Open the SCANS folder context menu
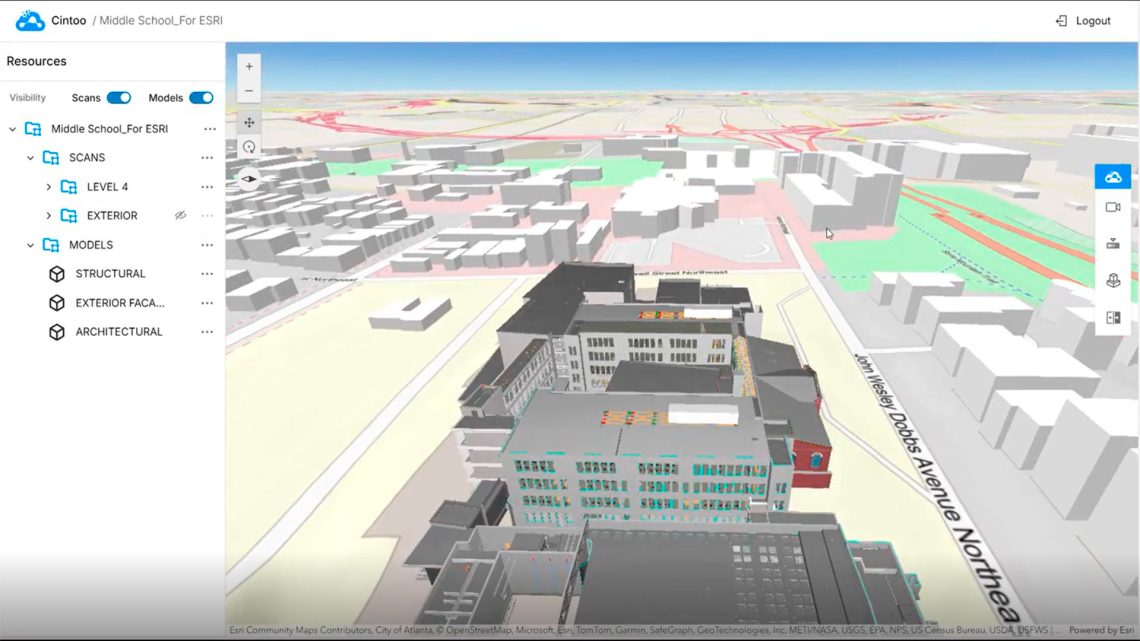 tap(207, 157)
